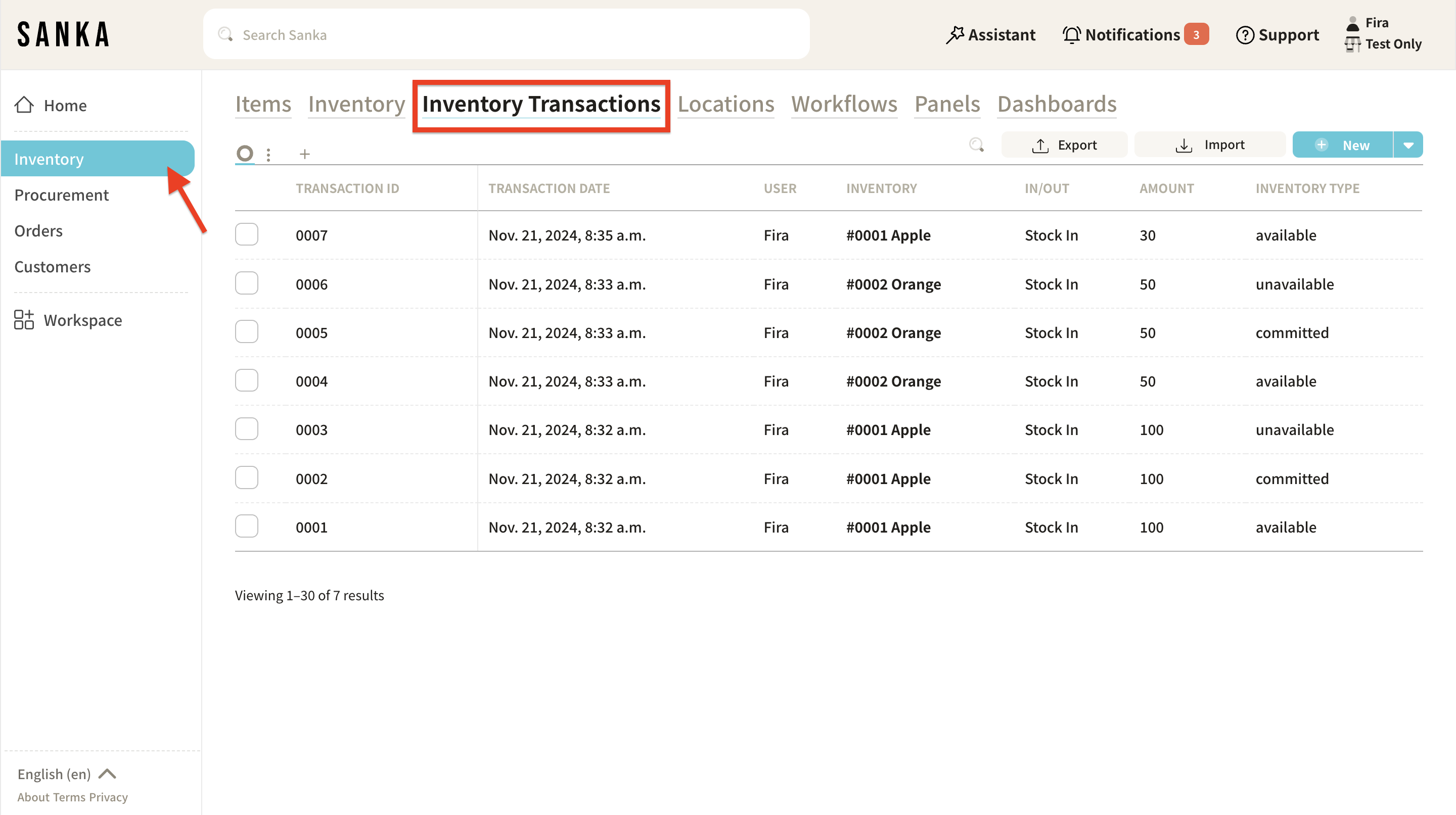Expand the New button dropdown arrow
This screenshot has height=815, width=1456.
coord(1408,145)
